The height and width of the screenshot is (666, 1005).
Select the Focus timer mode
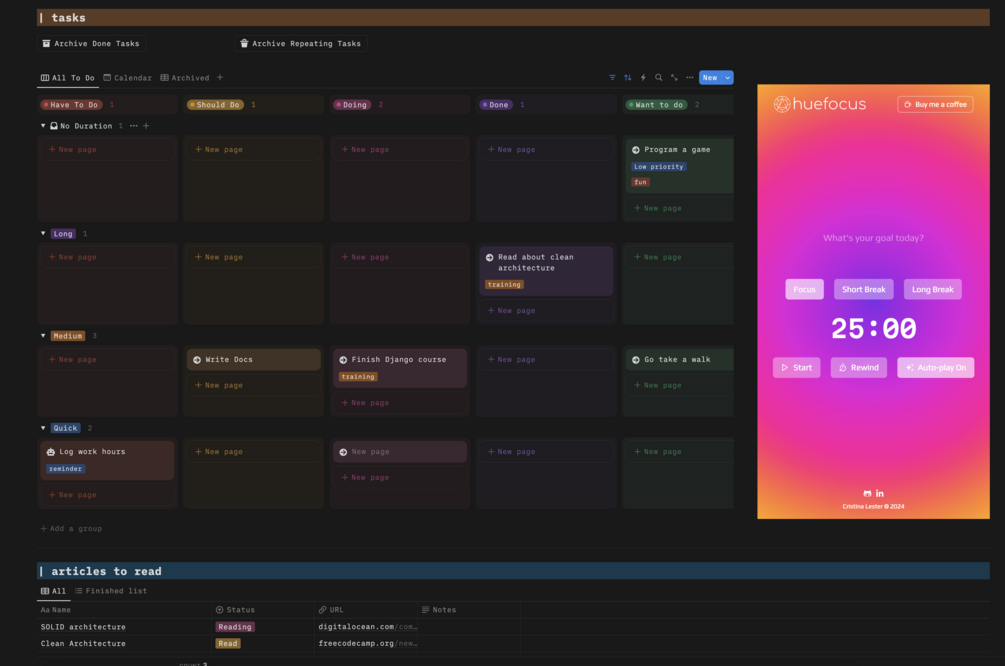click(804, 289)
